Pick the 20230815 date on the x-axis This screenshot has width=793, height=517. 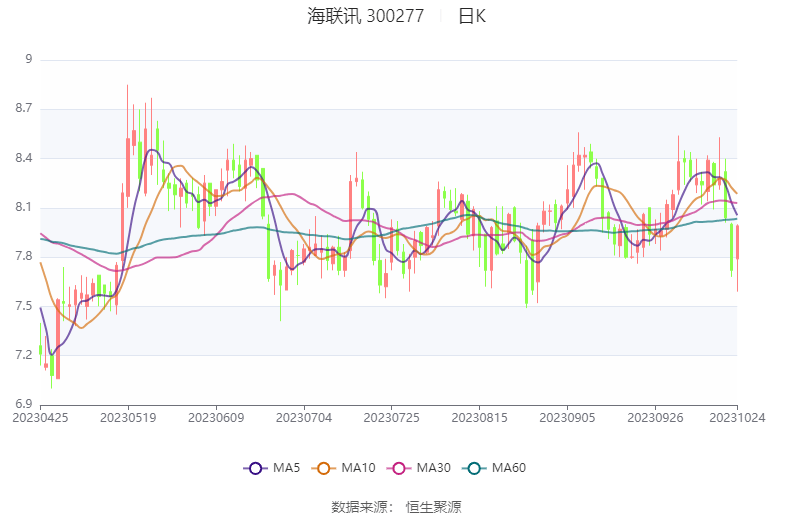[479, 417]
